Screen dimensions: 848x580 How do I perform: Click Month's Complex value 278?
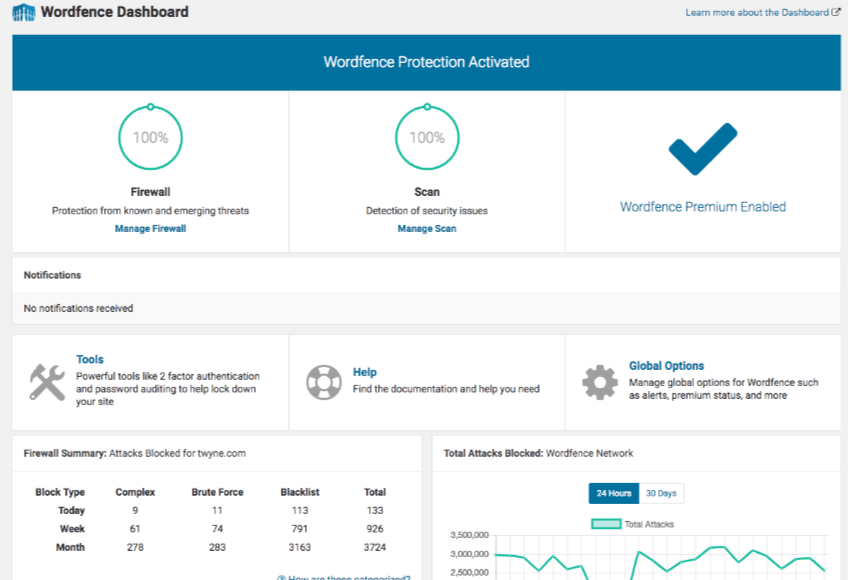pyautogui.click(x=135, y=547)
